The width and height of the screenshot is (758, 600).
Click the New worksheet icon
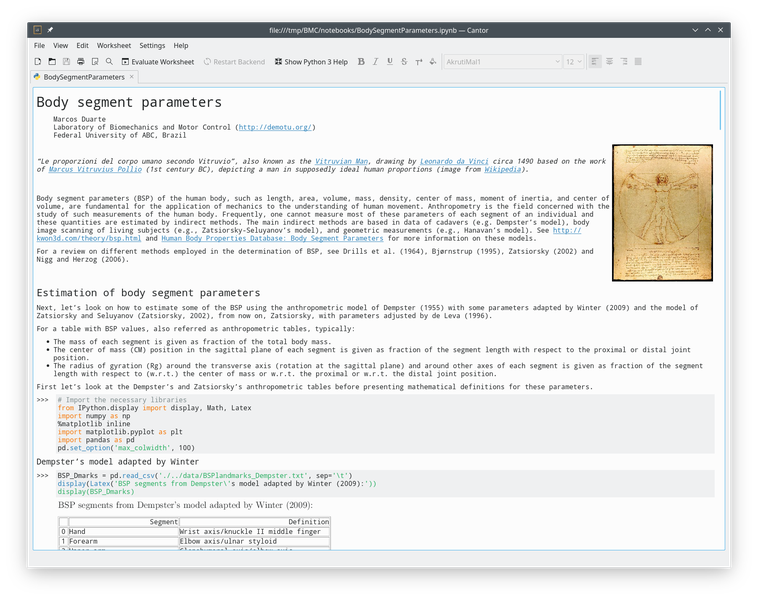point(38,61)
